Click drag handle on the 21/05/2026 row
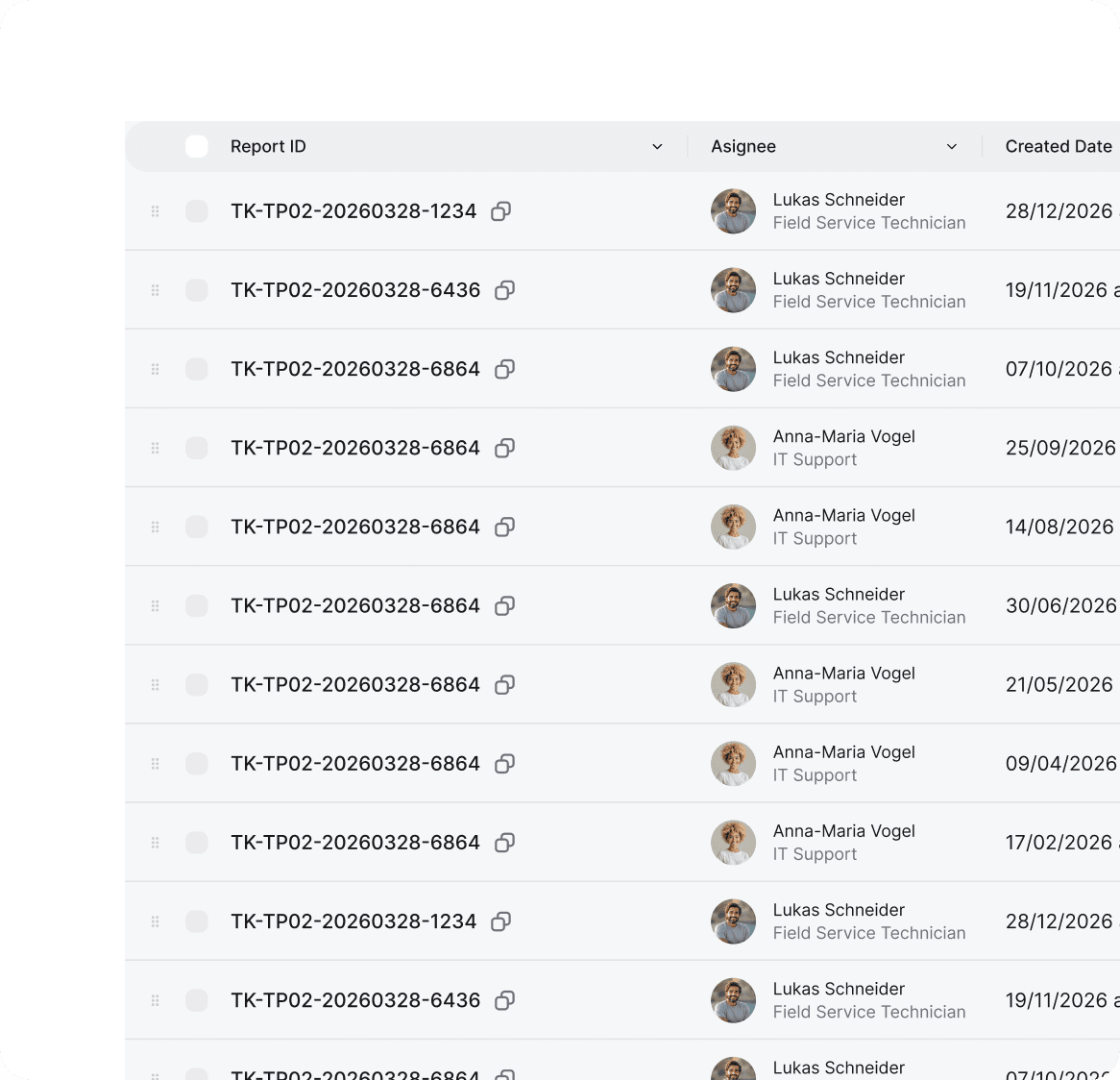The width and height of the screenshot is (1120, 1080). [x=155, y=684]
